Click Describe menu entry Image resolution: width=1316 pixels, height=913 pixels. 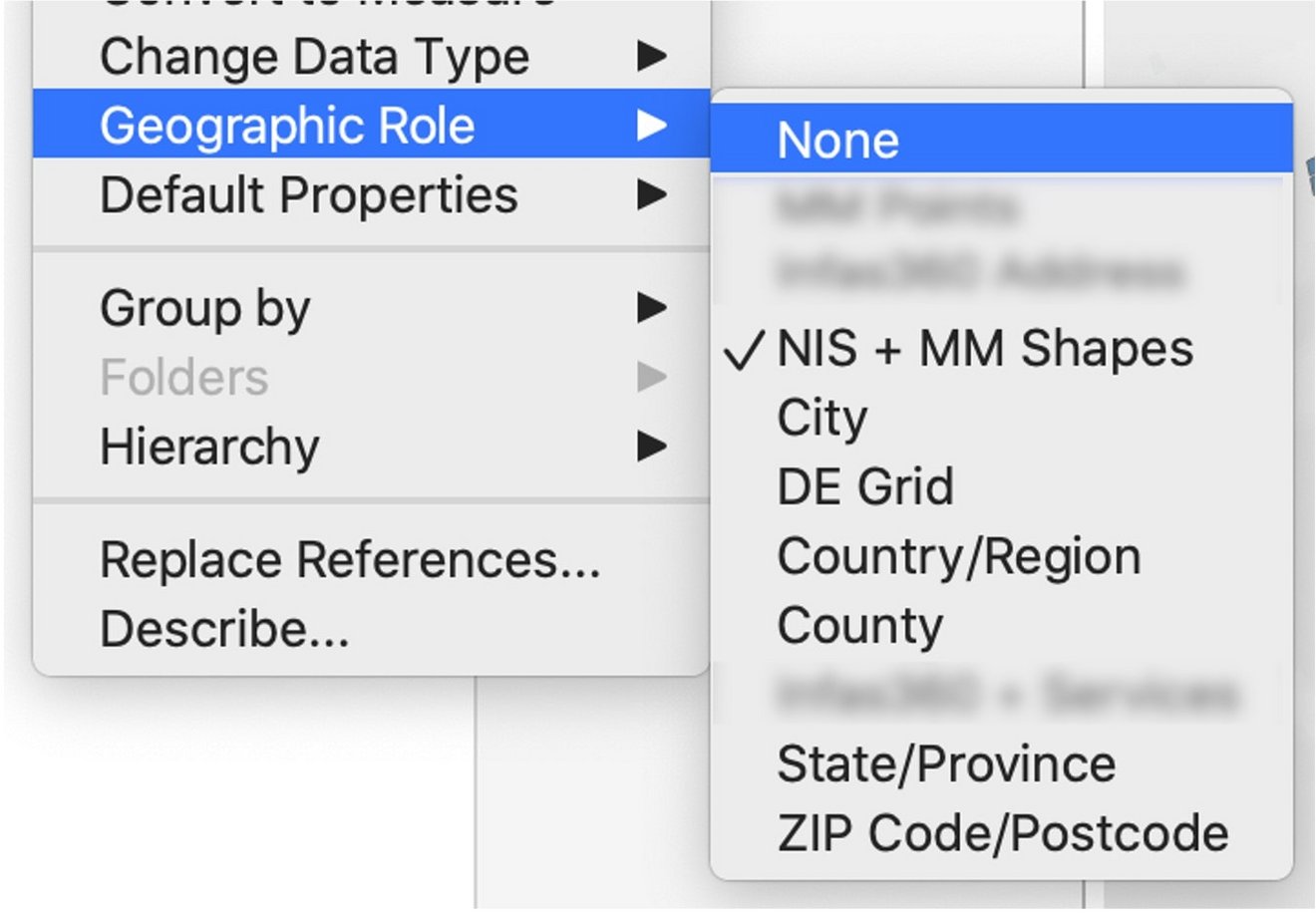(224, 629)
